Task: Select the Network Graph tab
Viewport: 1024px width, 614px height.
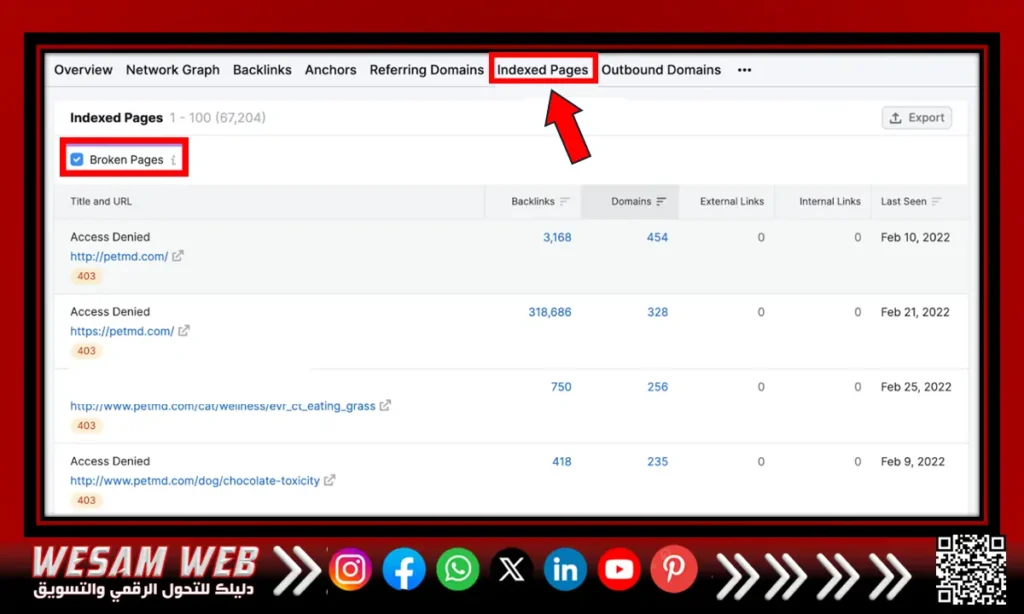Action: (x=172, y=70)
